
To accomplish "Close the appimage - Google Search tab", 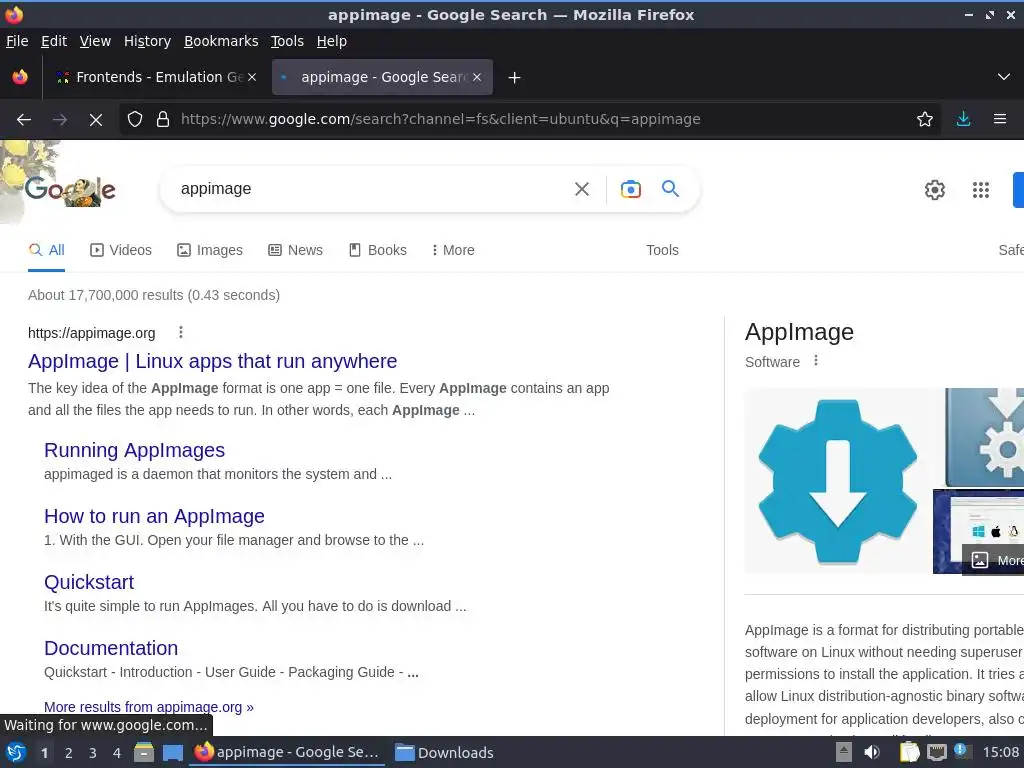I will [477, 77].
